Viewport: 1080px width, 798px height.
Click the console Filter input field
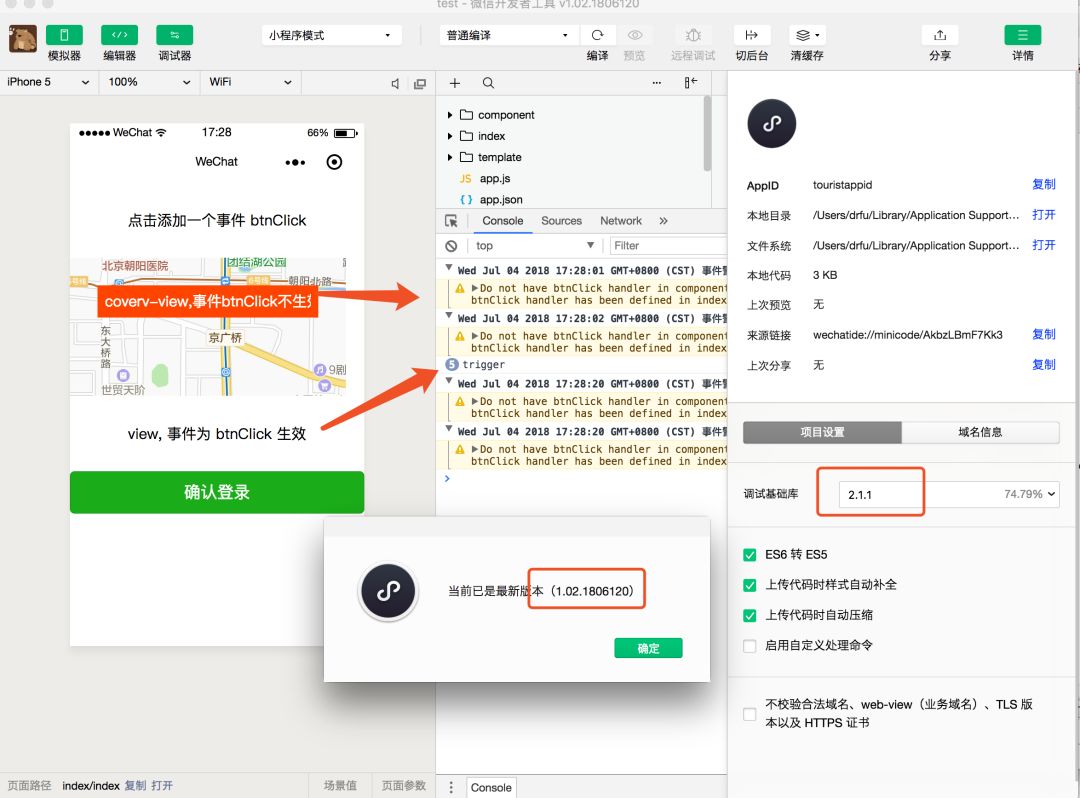668,246
